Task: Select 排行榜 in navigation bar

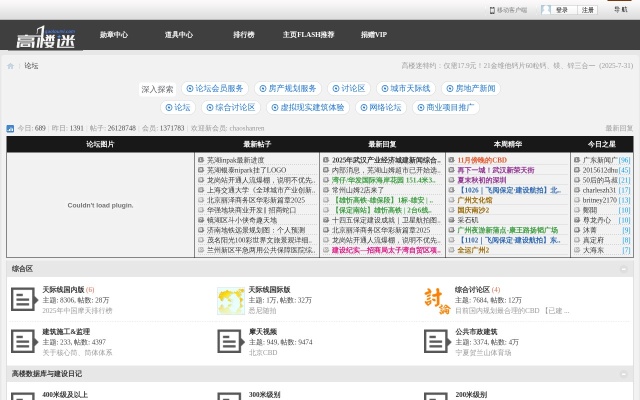Action: point(243,34)
